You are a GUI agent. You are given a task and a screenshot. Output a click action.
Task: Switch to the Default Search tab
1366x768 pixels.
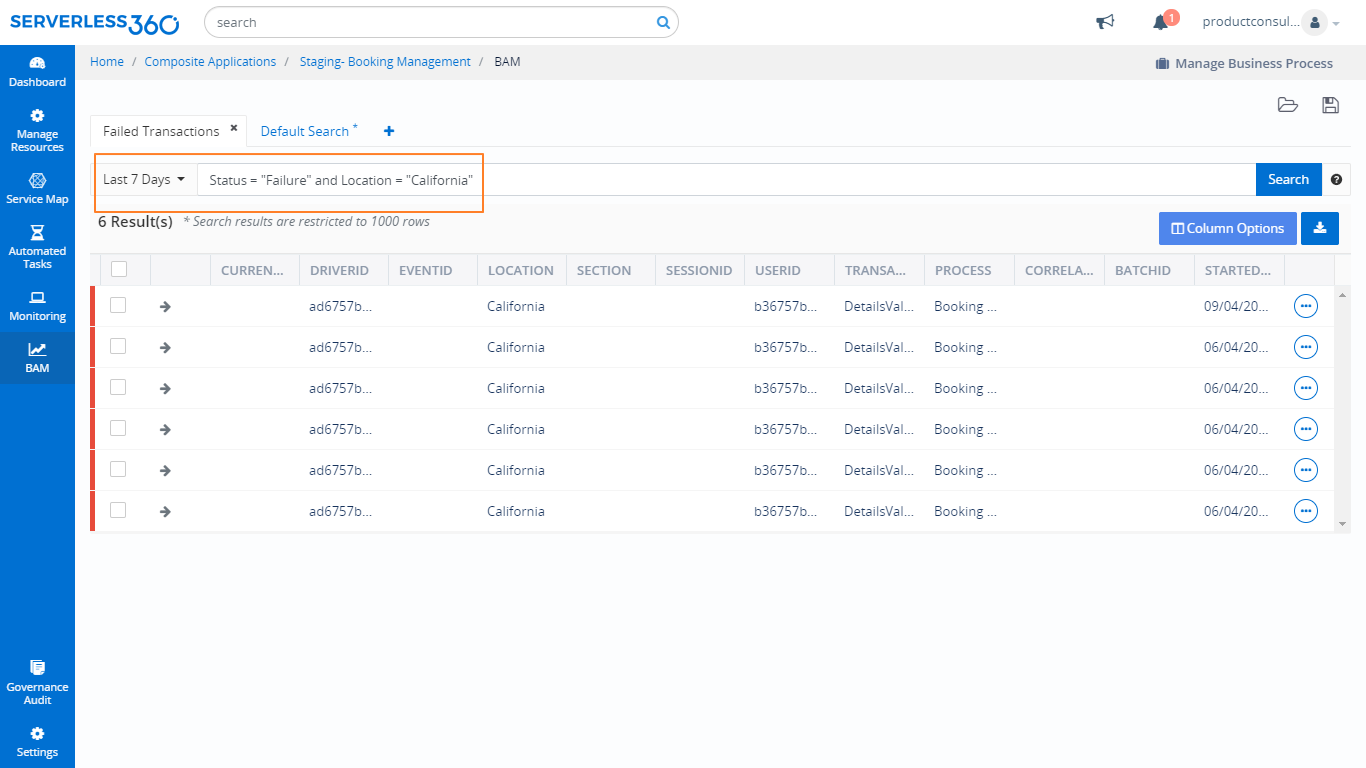click(305, 131)
